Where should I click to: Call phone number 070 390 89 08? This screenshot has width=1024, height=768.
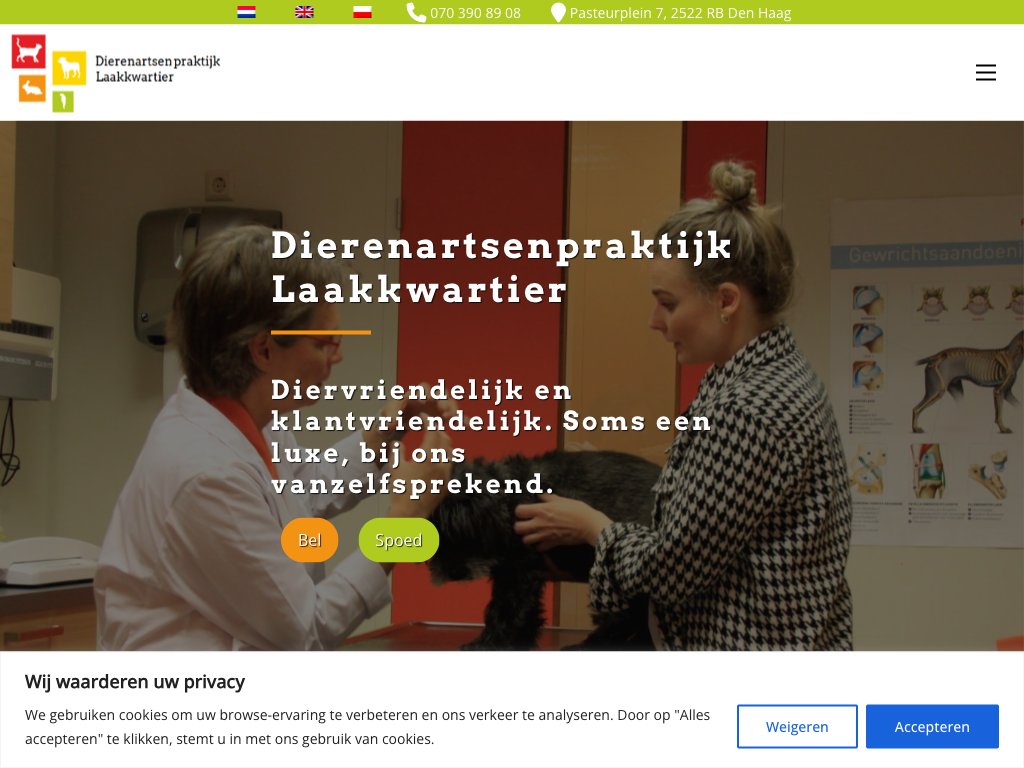tap(475, 13)
